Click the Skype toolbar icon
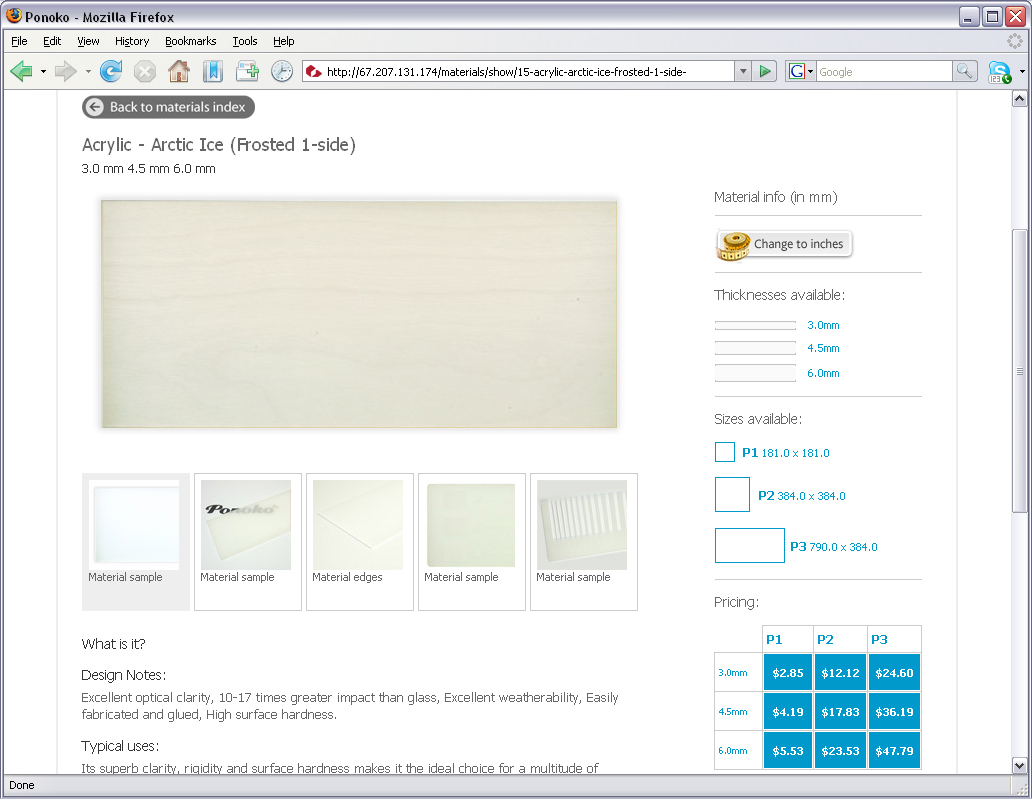The image size is (1032, 800). click(x=1000, y=71)
